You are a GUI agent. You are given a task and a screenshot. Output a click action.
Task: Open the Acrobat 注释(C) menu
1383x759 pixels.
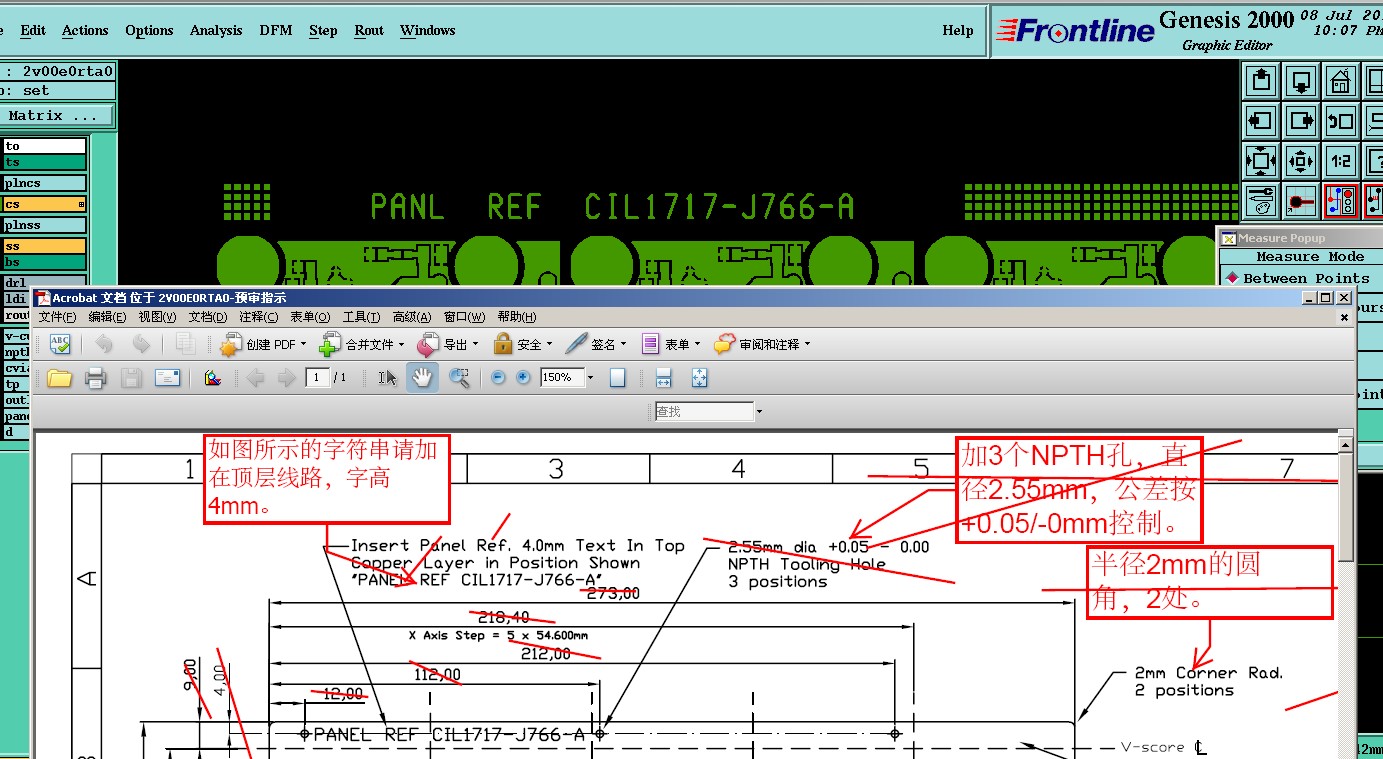coord(258,317)
